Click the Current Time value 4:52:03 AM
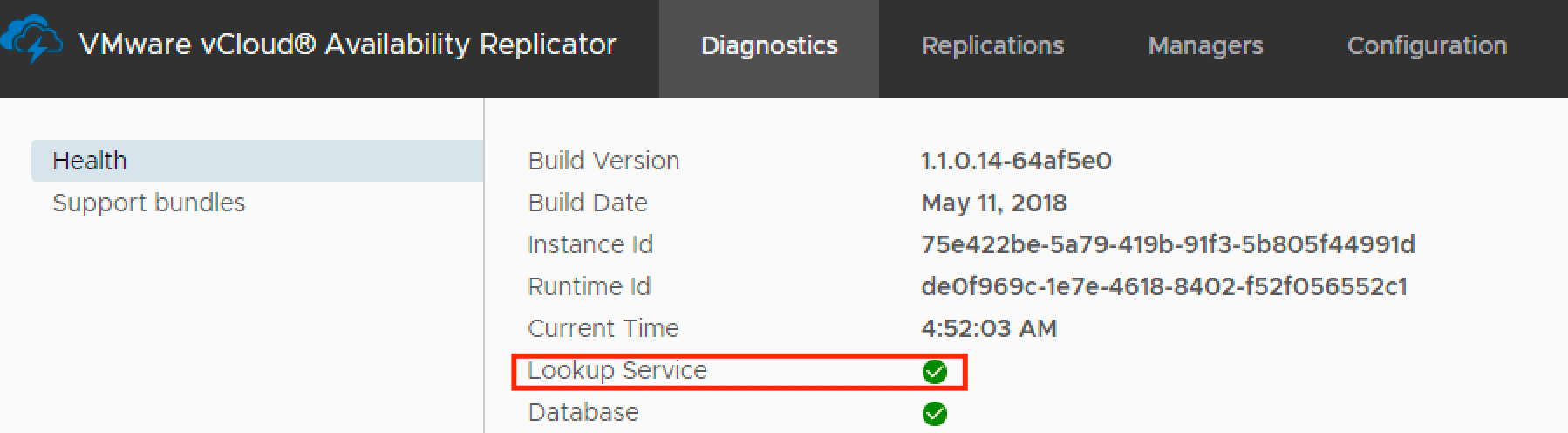Viewport: 1568px width, 433px height. coord(989,328)
